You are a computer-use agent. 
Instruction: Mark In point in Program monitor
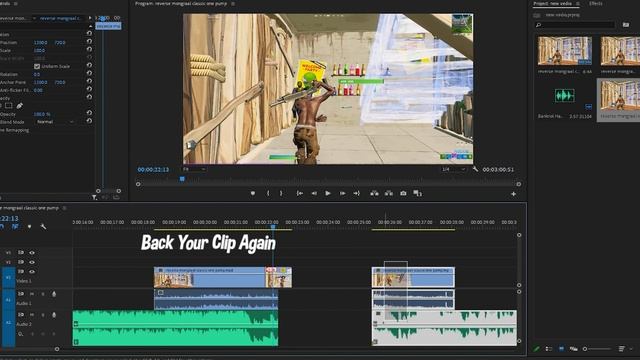click(268, 193)
